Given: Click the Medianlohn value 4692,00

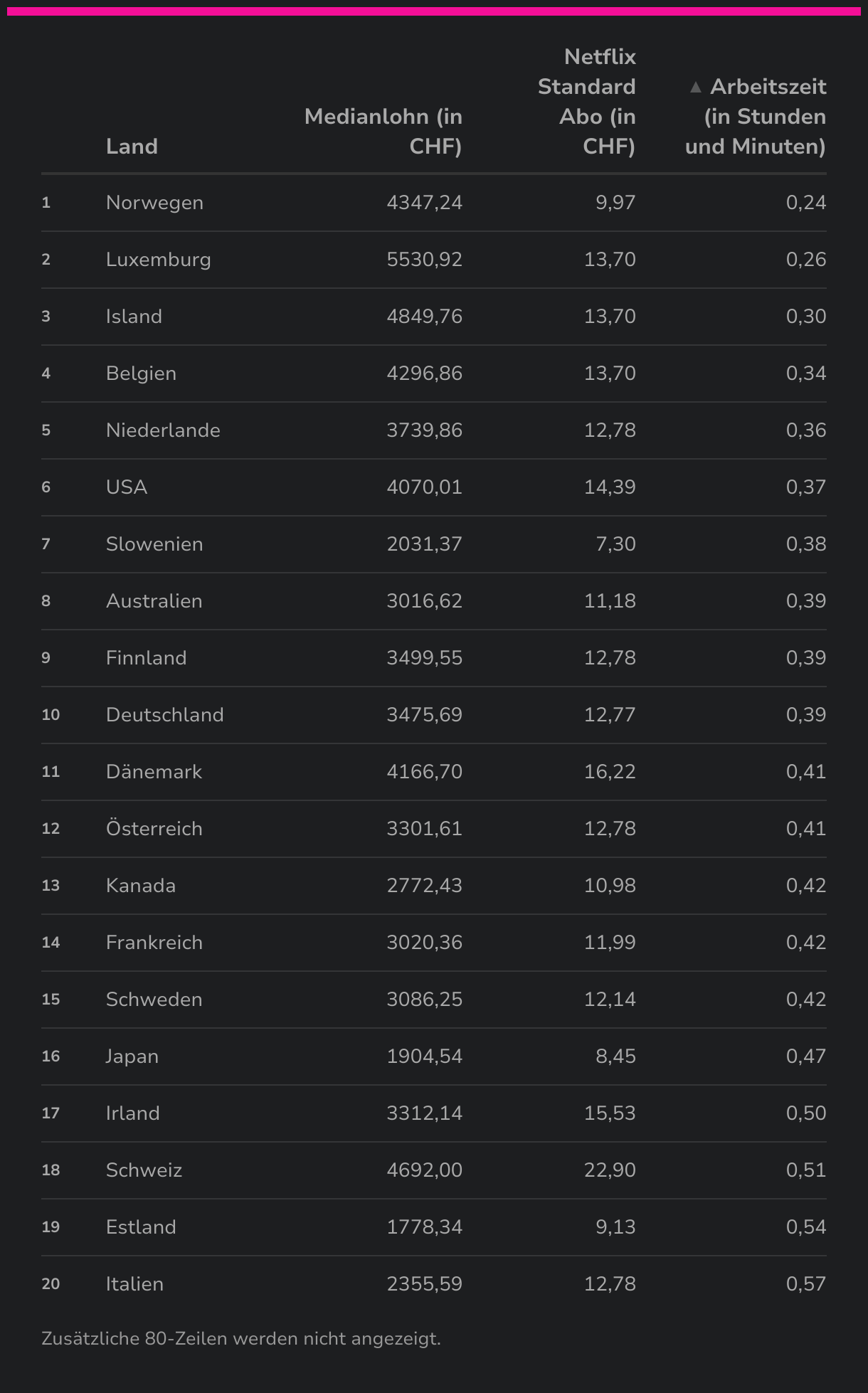Looking at the screenshot, I should click(424, 1170).
